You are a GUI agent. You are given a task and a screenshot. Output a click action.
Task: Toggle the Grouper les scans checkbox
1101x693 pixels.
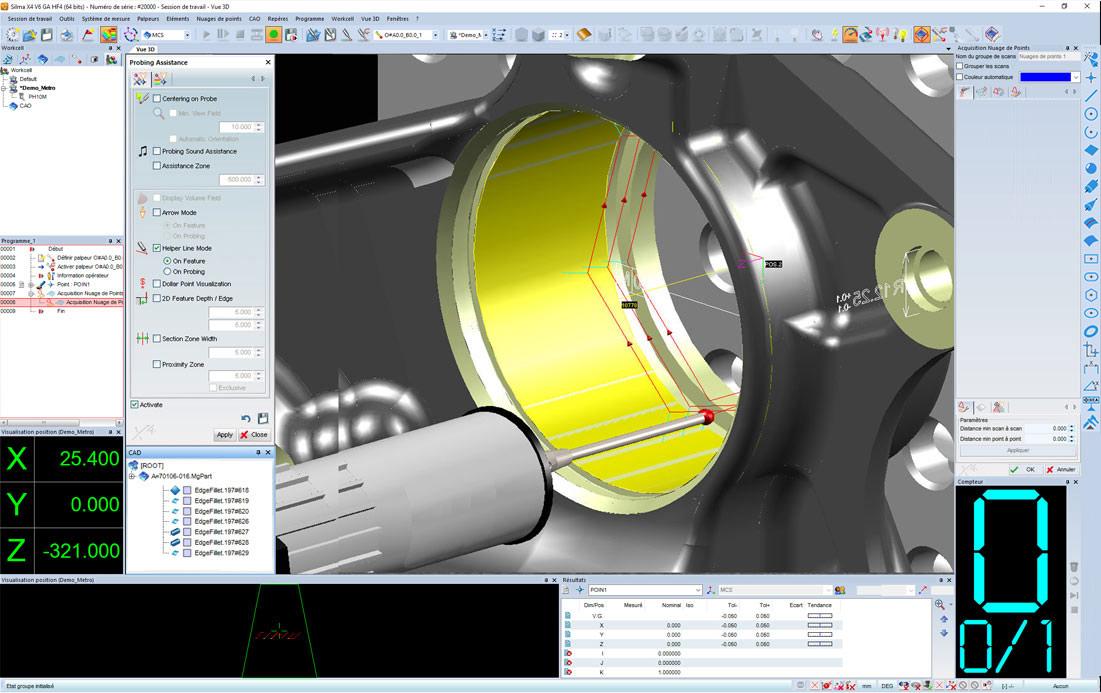pos(960,66)
